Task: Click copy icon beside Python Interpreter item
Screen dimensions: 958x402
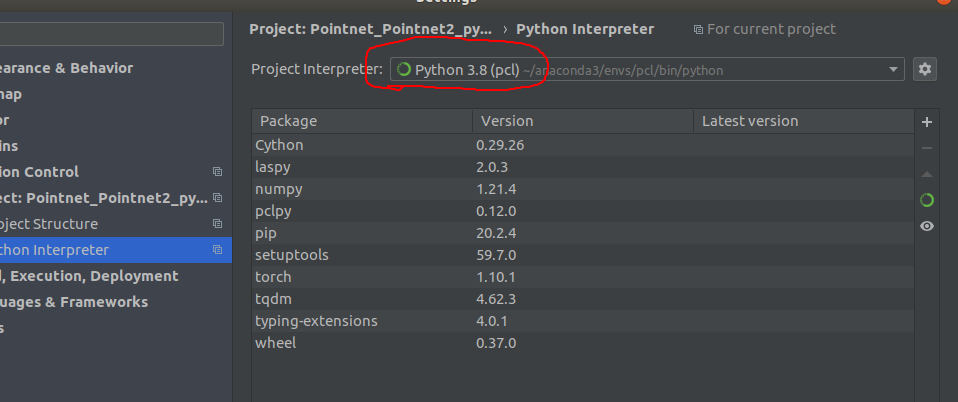Action: pos(218,250)
